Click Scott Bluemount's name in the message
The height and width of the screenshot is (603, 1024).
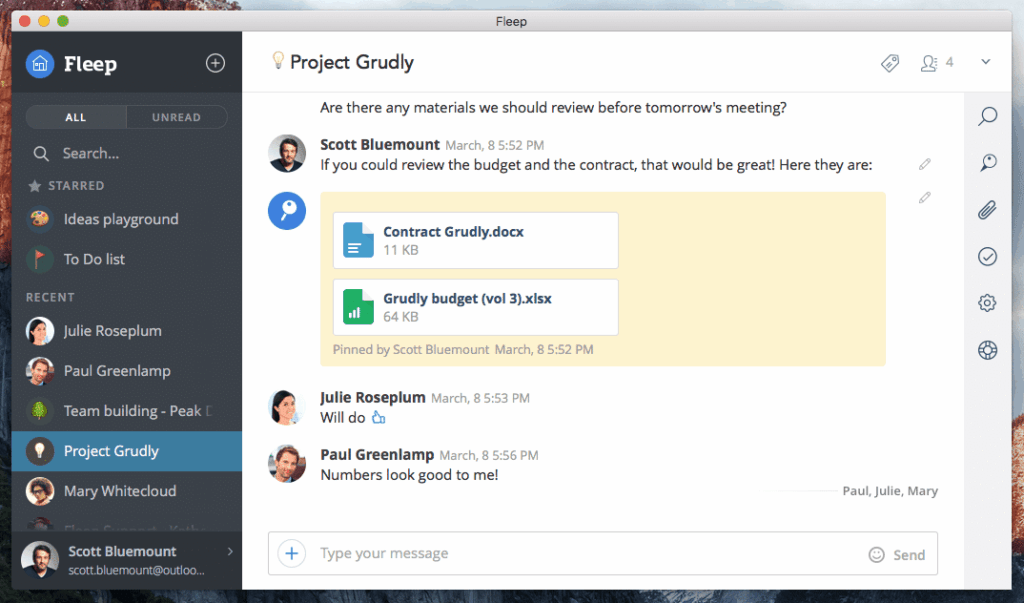pos(380,144)
